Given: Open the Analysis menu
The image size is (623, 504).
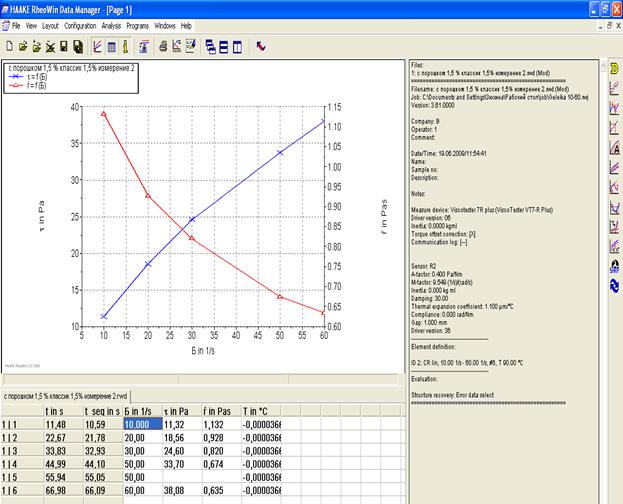Looking at the screenshot, I should click(111, 26).
